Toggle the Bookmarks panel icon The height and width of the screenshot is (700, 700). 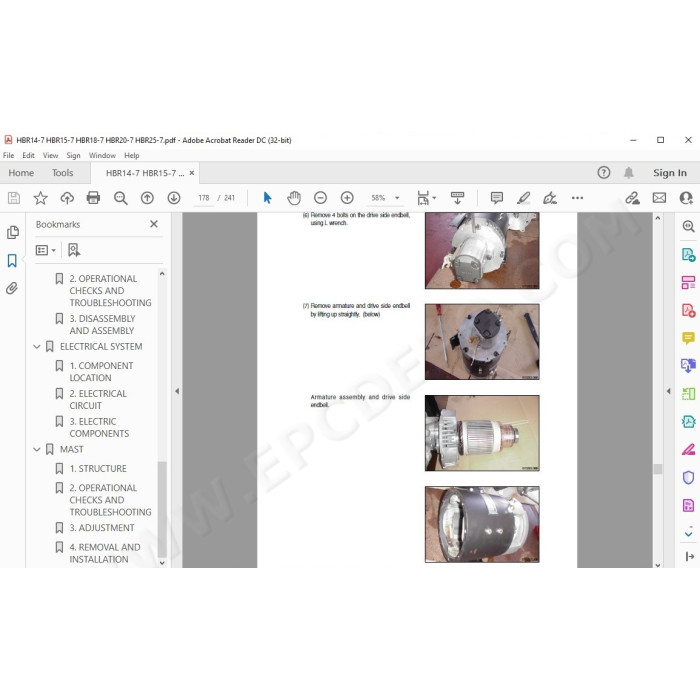coord(12,261)
